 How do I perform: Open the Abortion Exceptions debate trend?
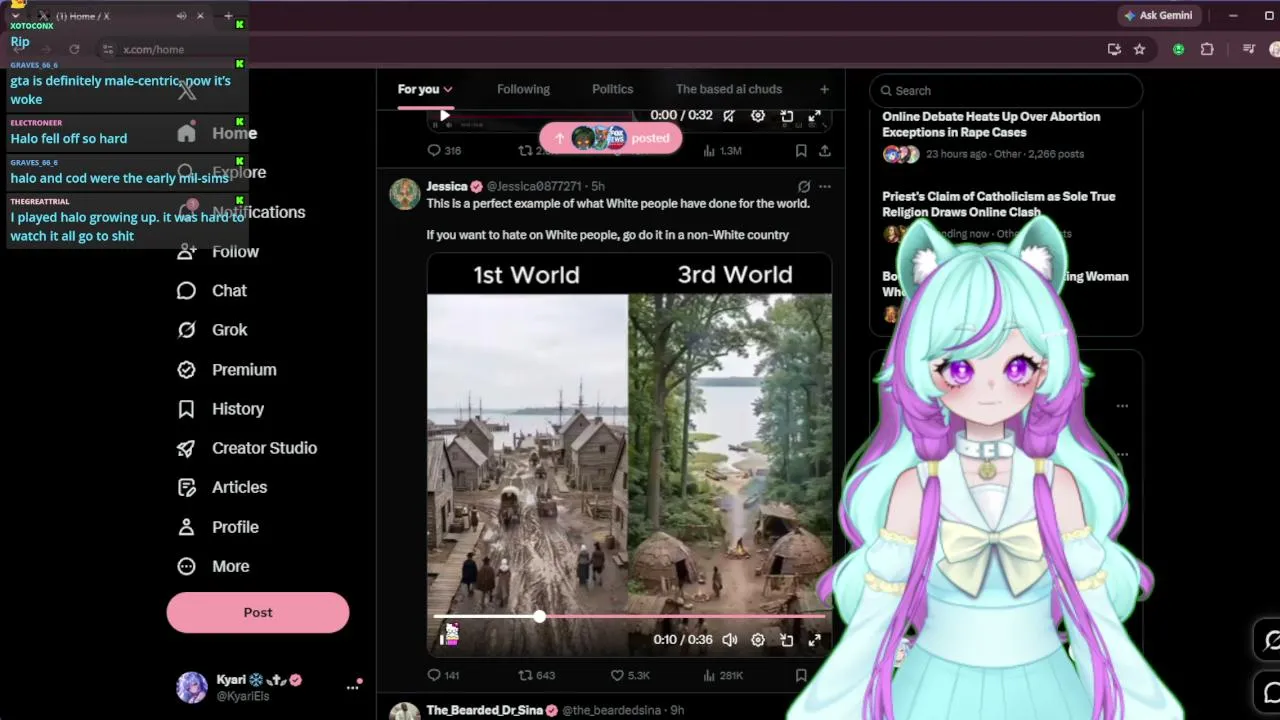click(x=991, y=125)
